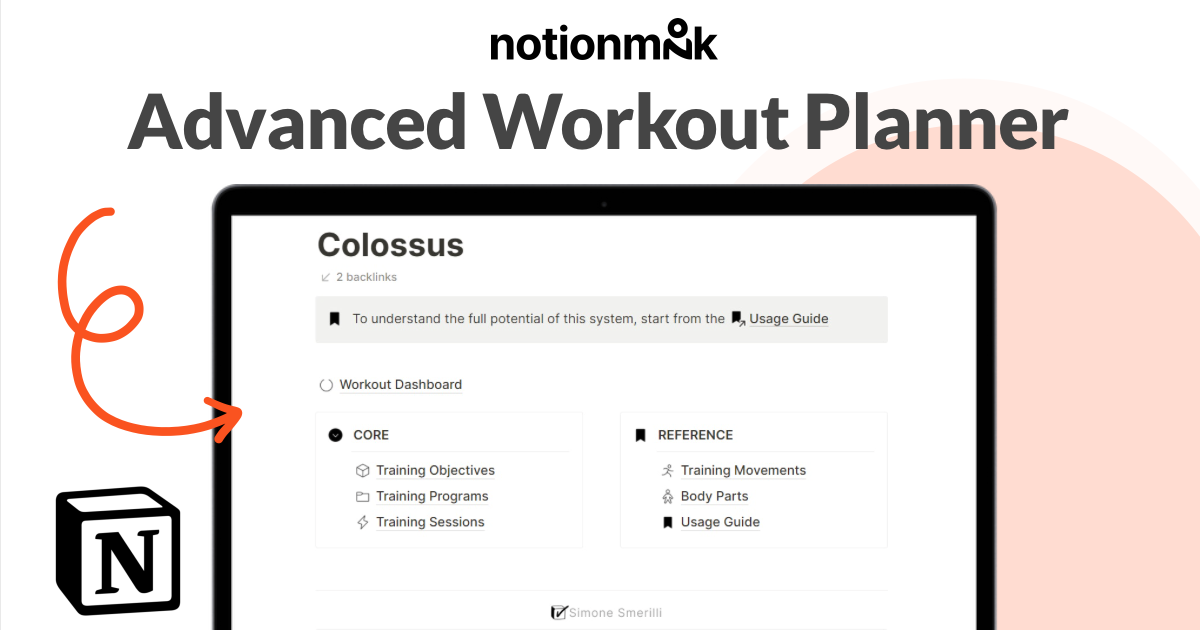Click the cube icon beside Training Objectives
1200x630 pixels.
[x=363, y=470]
